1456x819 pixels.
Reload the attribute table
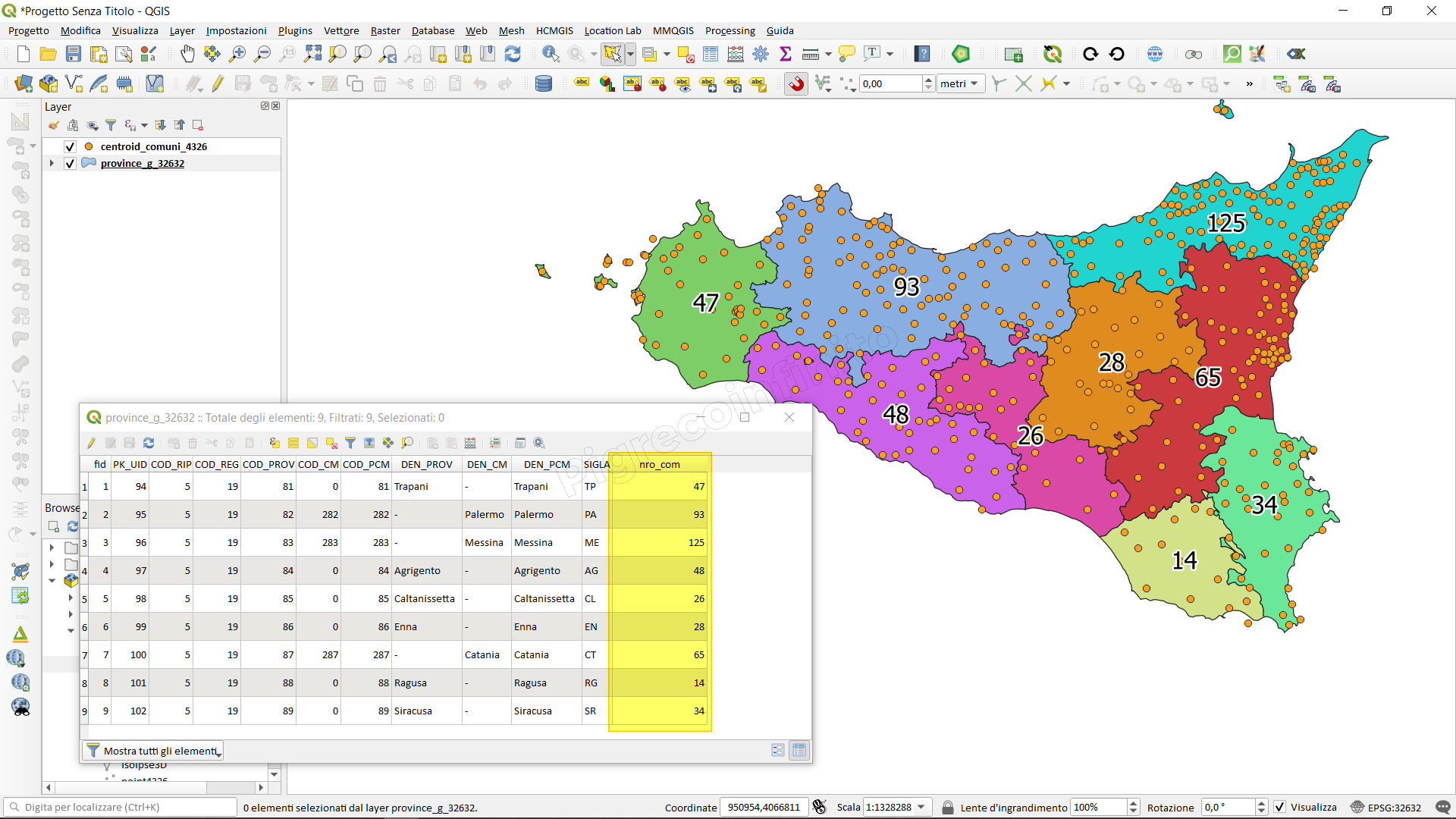click(x=149, y=443)
